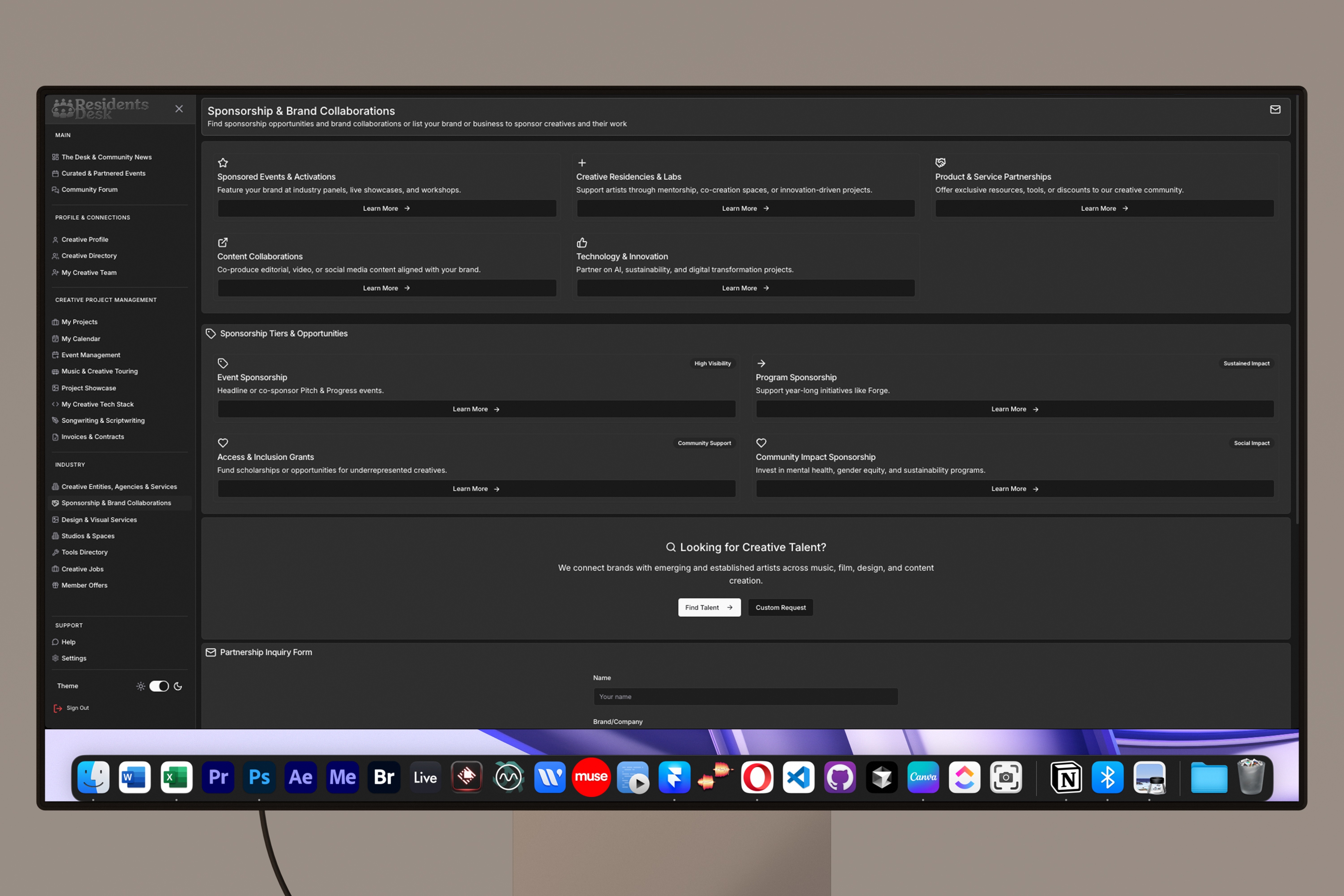Viewport: 1344px width, 896px height.
Task: Click the external-link icon on Content Collaborations
Action: tap(223, 243)
